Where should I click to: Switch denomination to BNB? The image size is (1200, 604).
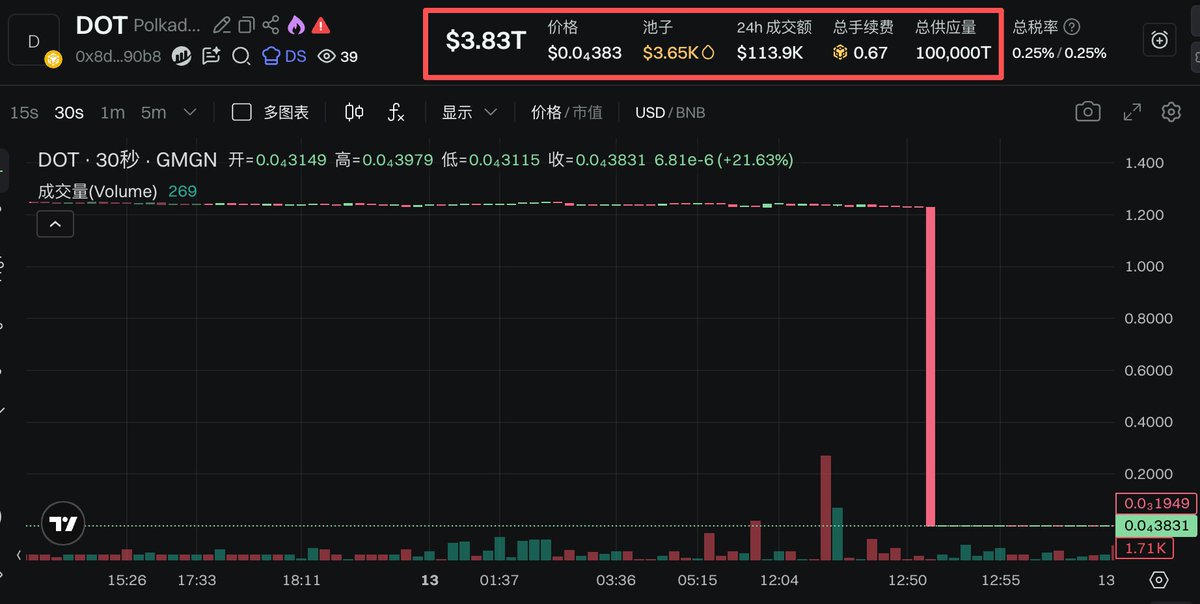point(690,112)
